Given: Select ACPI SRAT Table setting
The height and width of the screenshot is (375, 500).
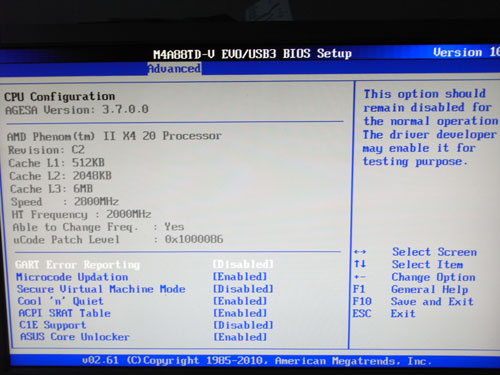Looking at the screenshot, I should pos(64,313).
